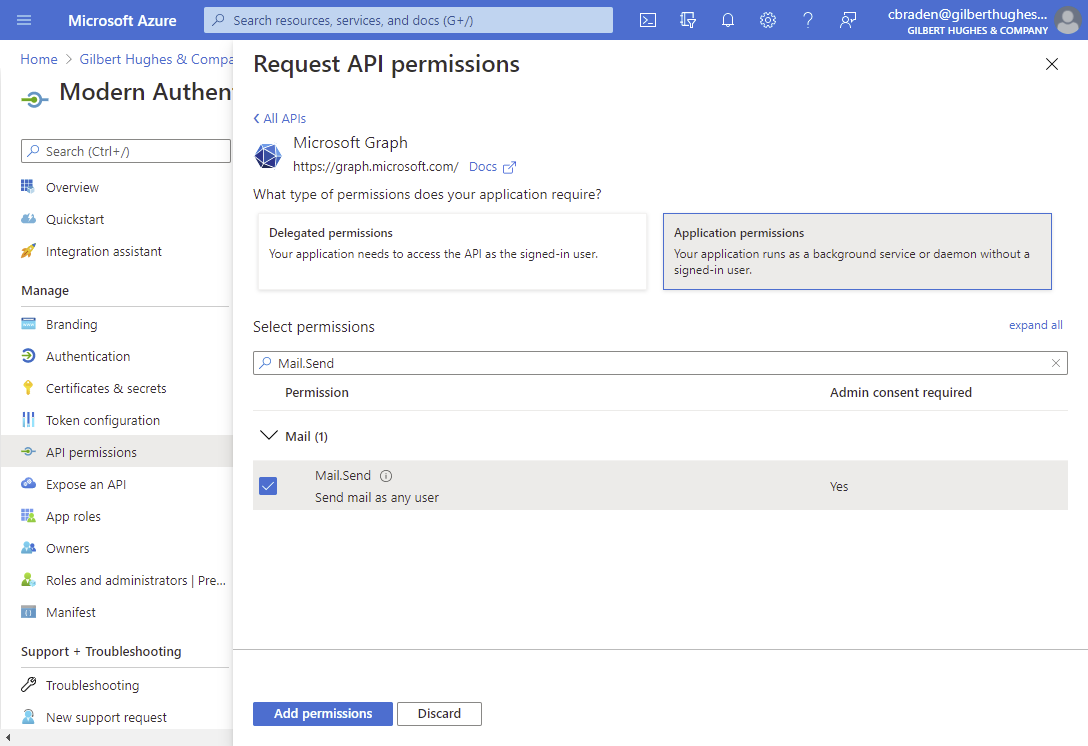Open the hamburger portal menu
Screen dimensions: 1088x746
click(24, 20)
